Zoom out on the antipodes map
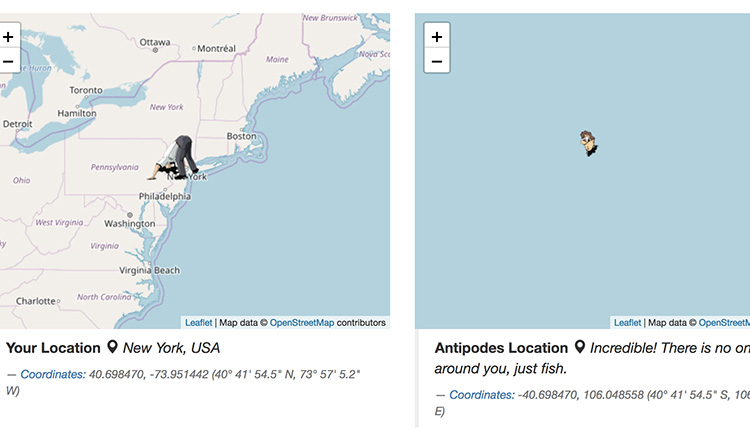 coord(437,61)
